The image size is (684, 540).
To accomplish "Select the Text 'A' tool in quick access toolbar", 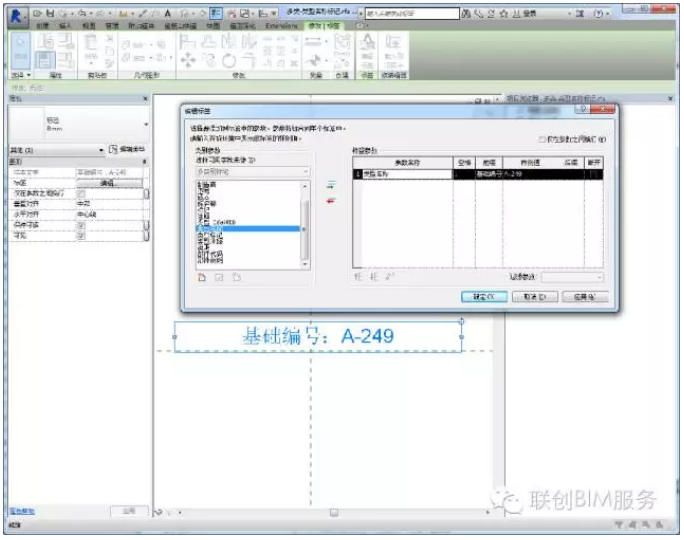I will pos(168,14).
